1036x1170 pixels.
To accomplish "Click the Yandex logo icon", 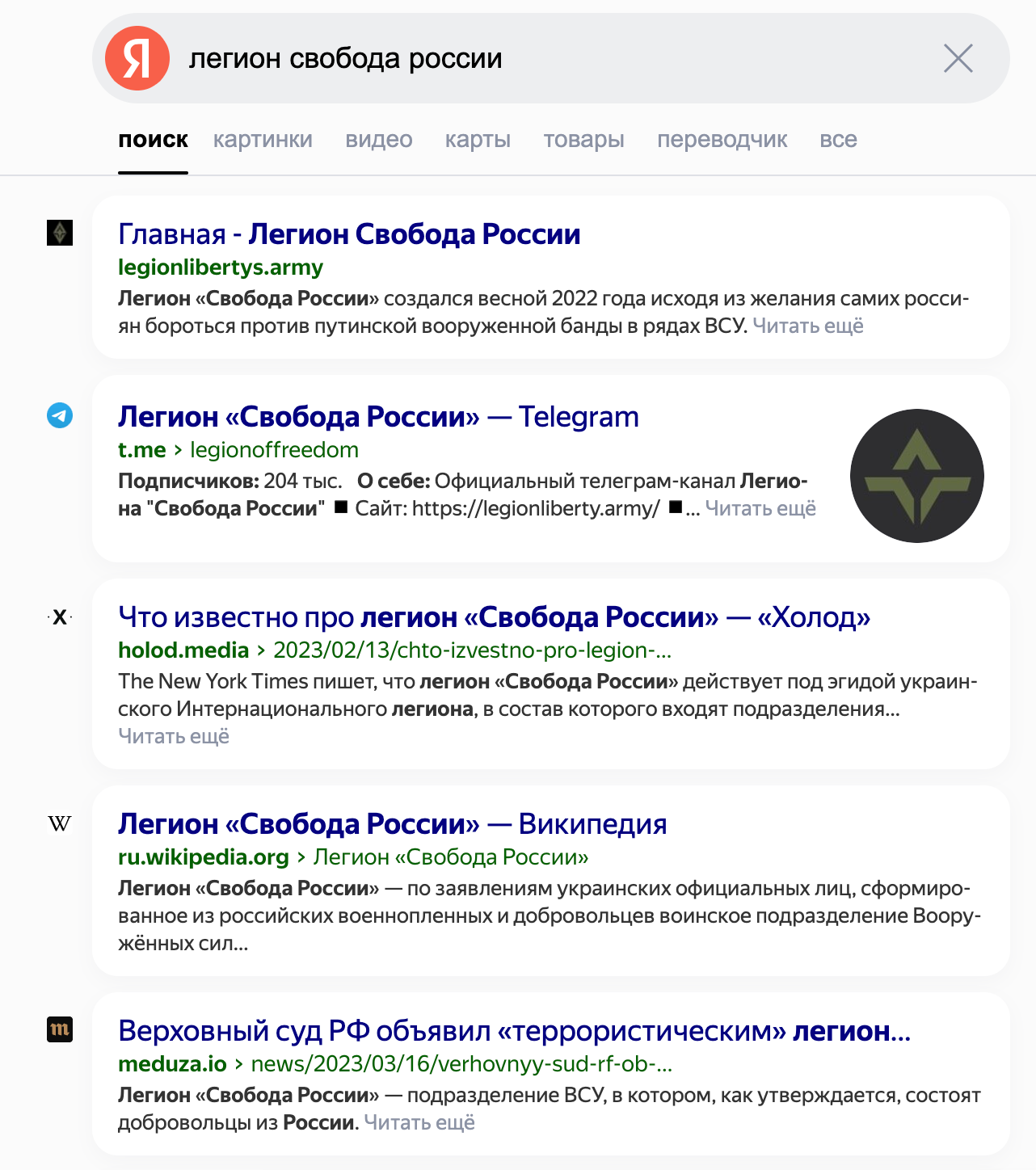I will tap(137, 58).
